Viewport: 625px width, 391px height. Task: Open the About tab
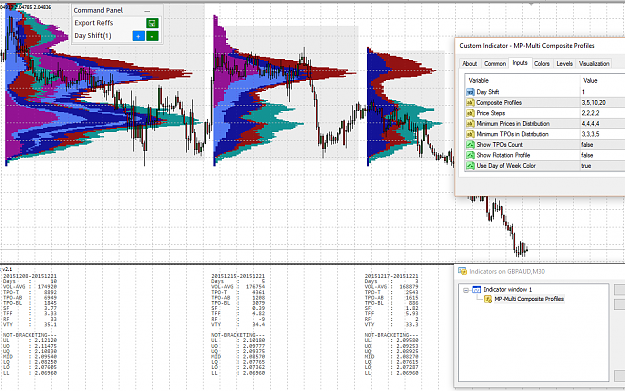470,64
